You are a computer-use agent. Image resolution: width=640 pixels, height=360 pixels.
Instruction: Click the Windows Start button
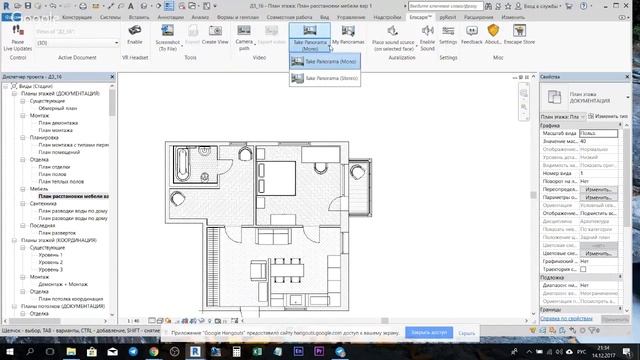point(9,351)
